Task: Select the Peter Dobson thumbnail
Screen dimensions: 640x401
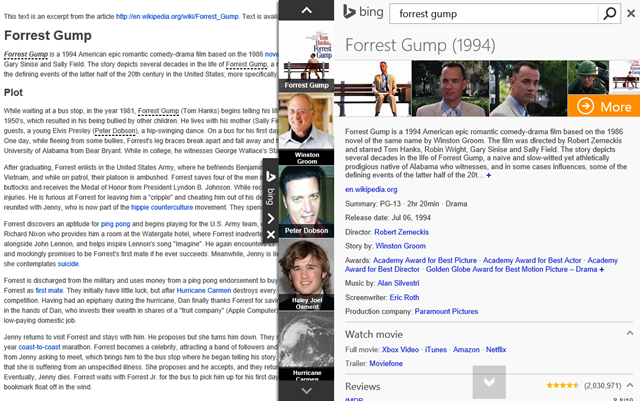Action: pos(306,201)
